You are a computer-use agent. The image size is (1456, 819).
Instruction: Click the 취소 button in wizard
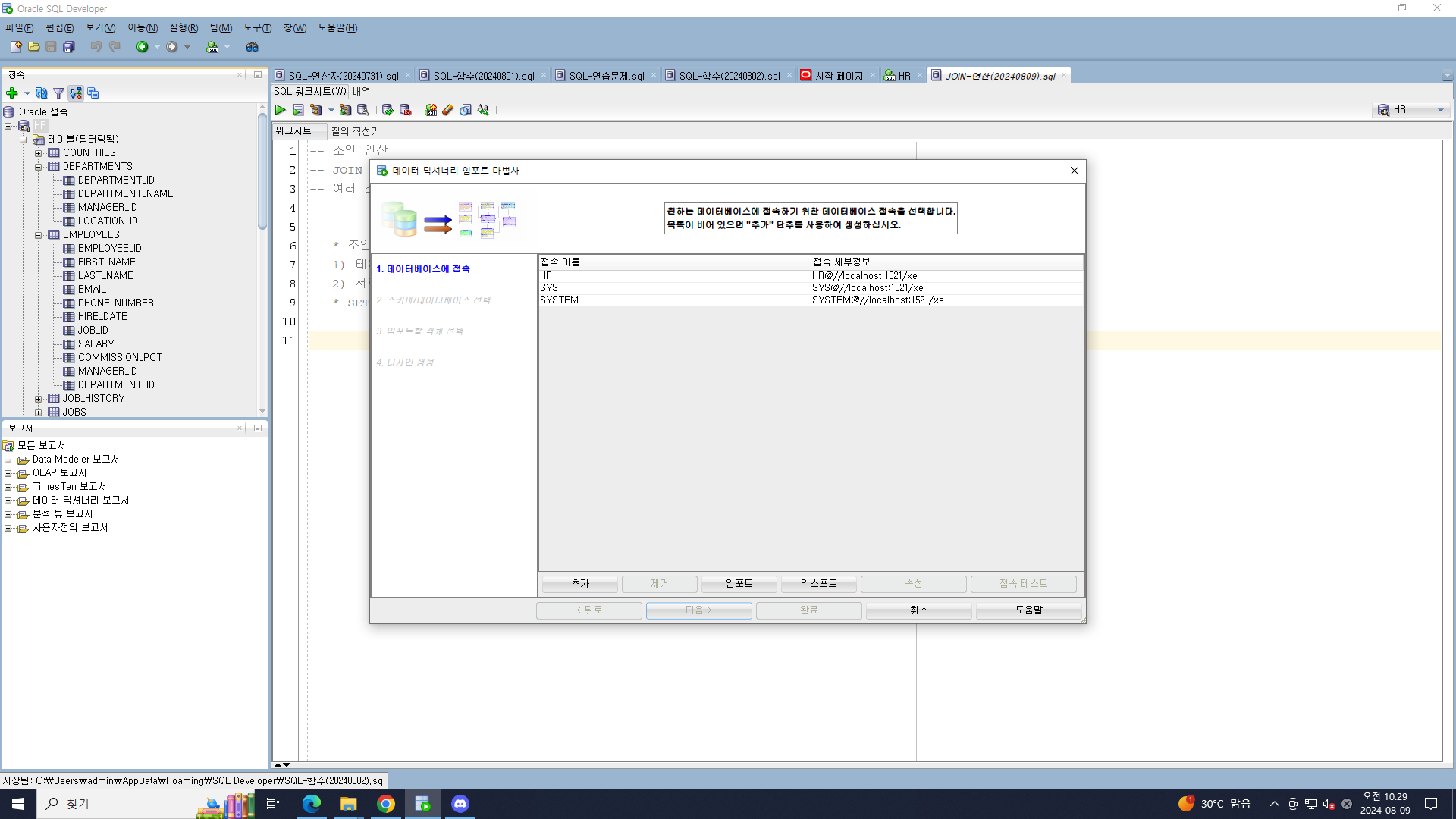tap(918, 610)
